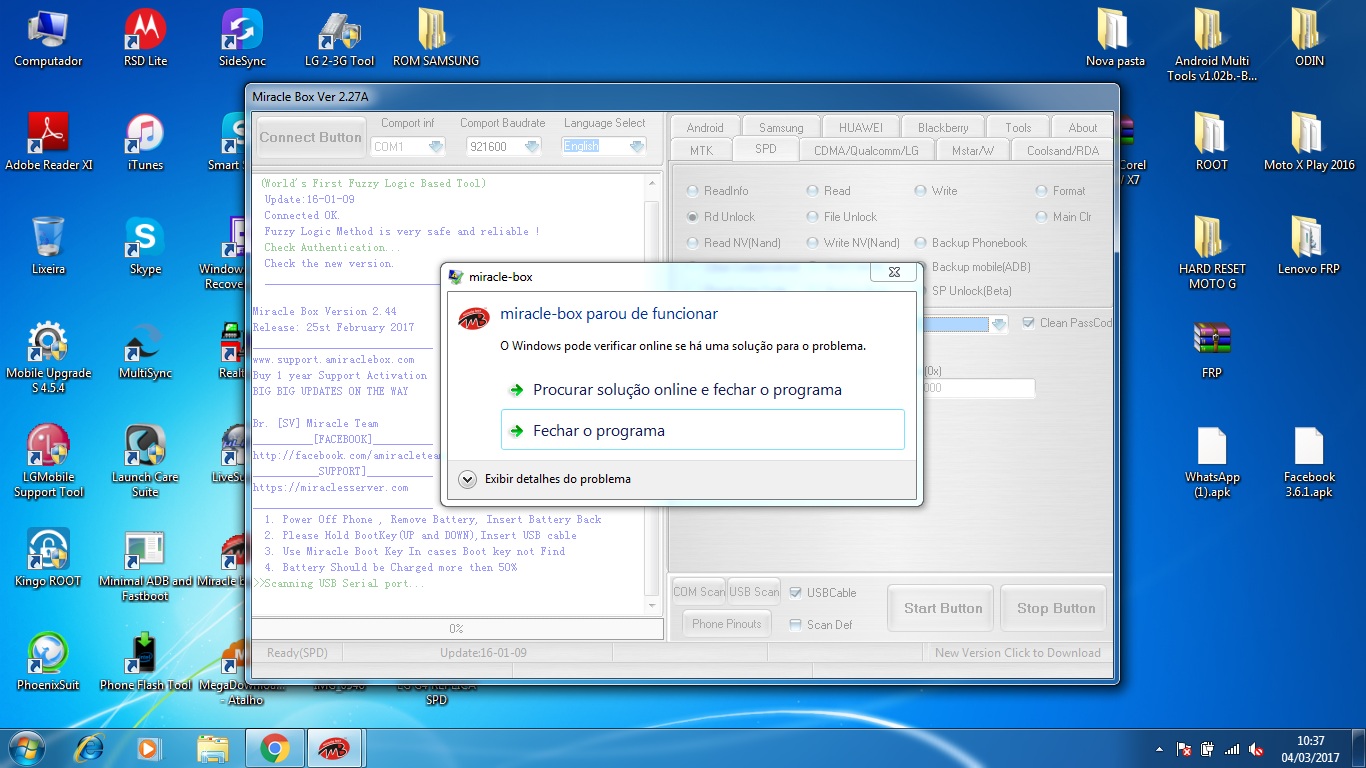This screenshot has width=1366, height=768.
Task: Select the Write radio option
Action: (921, 191)
